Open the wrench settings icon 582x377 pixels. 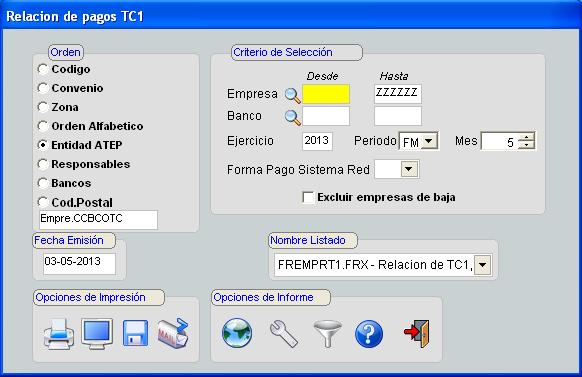tap(284, 334)
